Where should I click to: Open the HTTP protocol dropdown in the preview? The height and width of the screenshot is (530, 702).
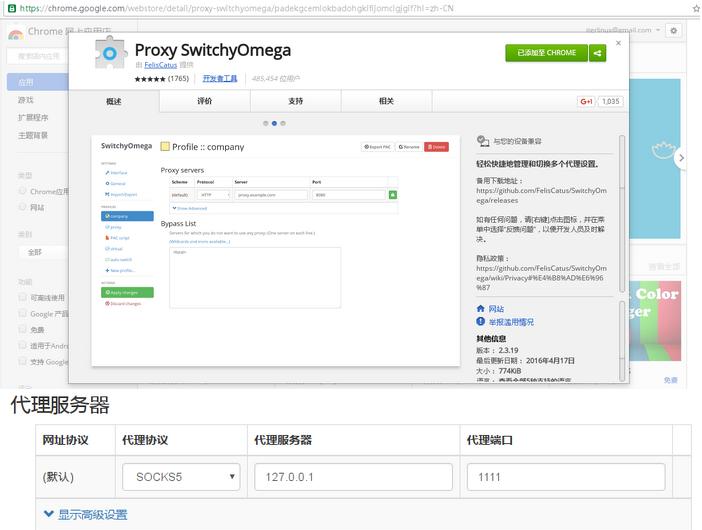pos(214,195)
